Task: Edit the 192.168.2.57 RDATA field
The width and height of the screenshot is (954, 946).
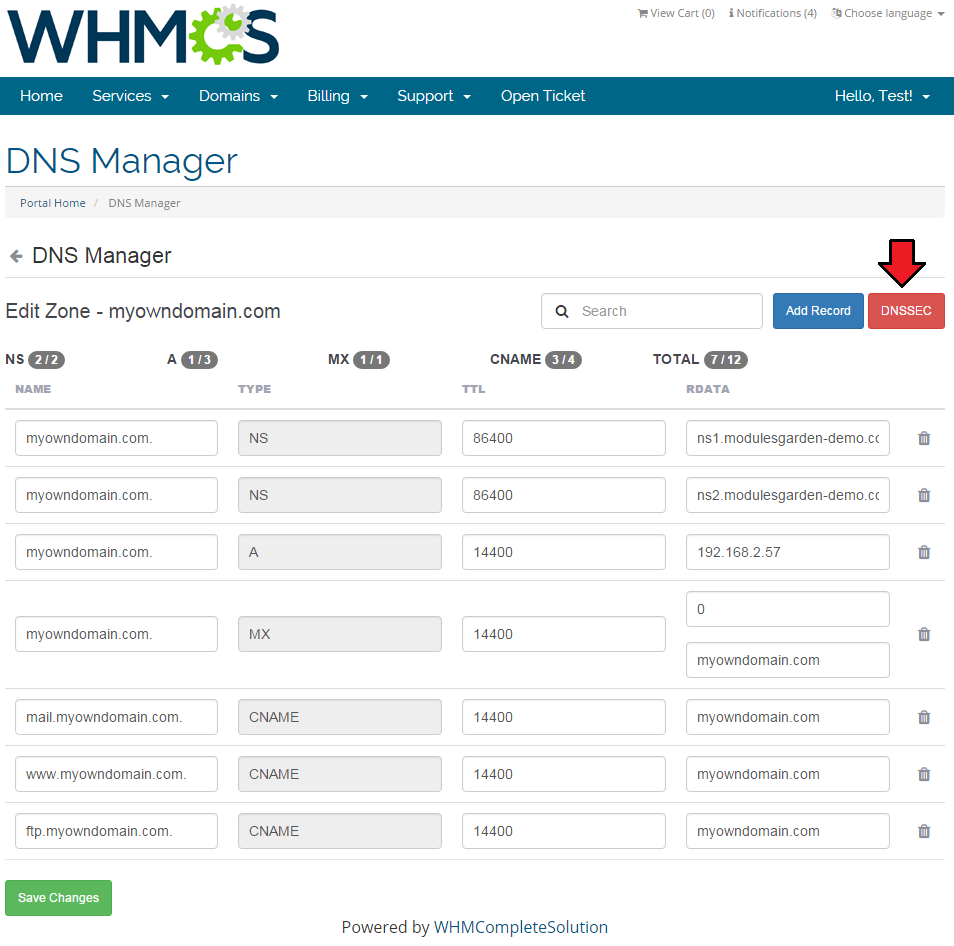Action: (x=787, y=552)
